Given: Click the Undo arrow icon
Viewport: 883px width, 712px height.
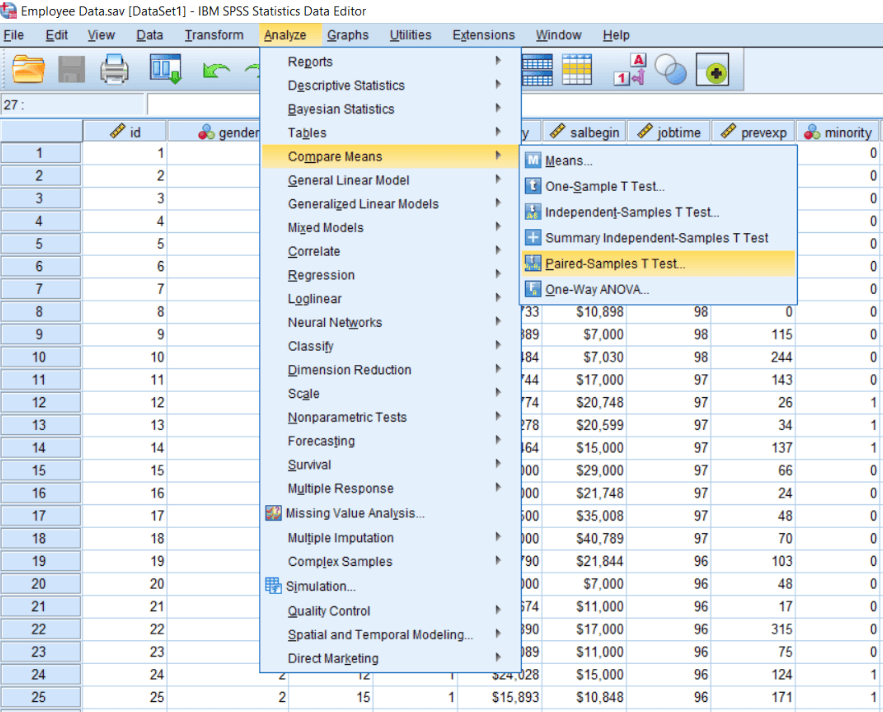Looking at the screenshot, I should pyautogui.click(x=216, y=70).
